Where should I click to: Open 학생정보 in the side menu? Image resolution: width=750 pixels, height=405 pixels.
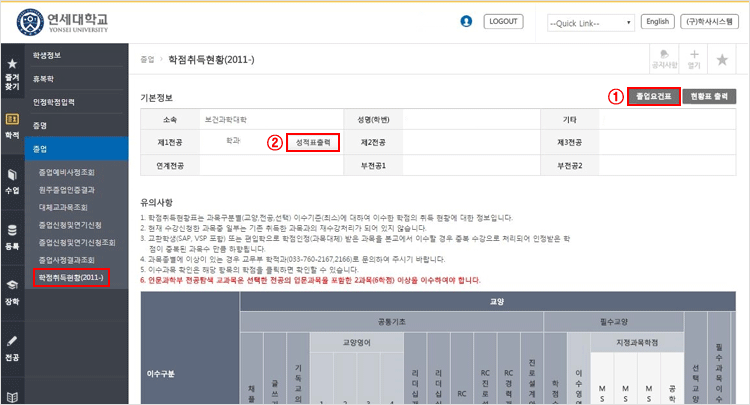77,56
